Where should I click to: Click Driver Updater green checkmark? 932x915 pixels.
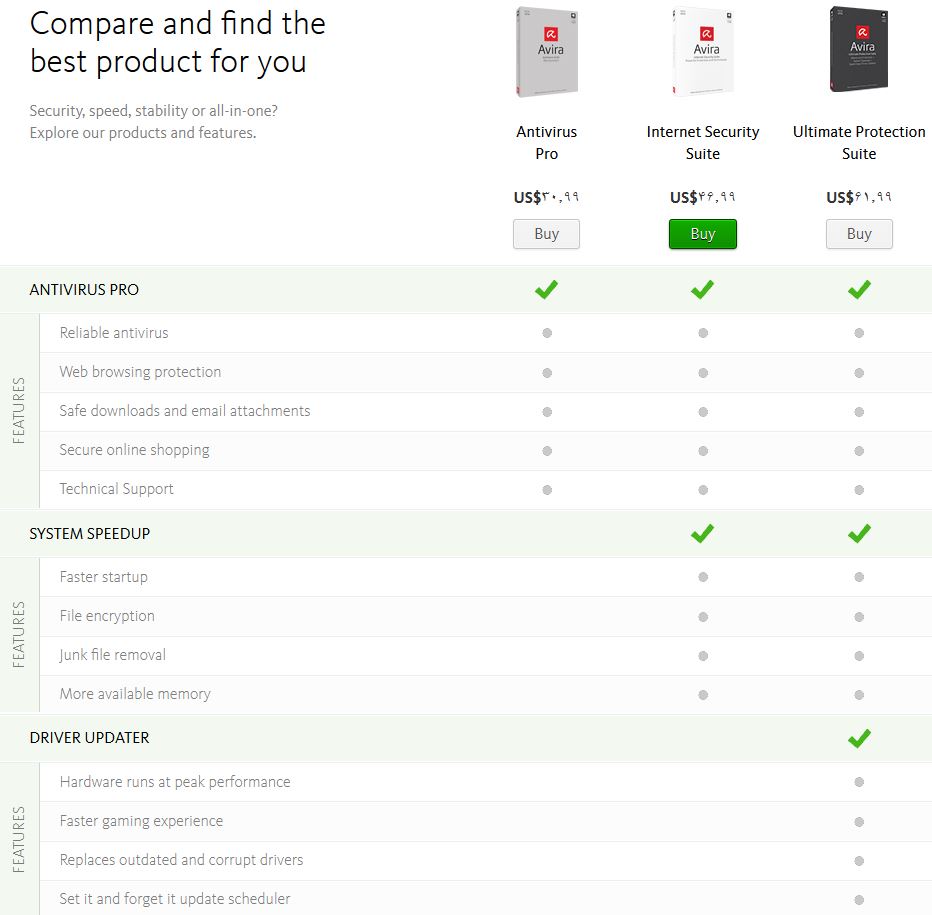pos(859,738)
